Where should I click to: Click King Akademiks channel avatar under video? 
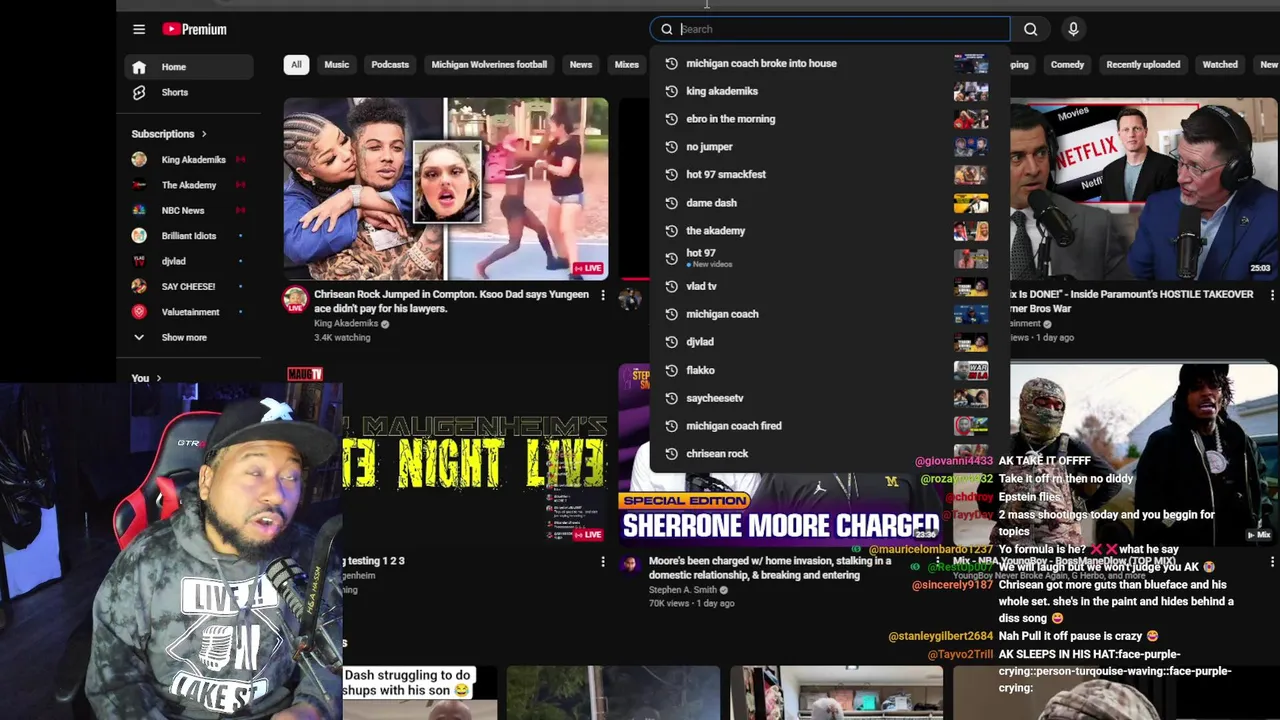tap(295, 298)
